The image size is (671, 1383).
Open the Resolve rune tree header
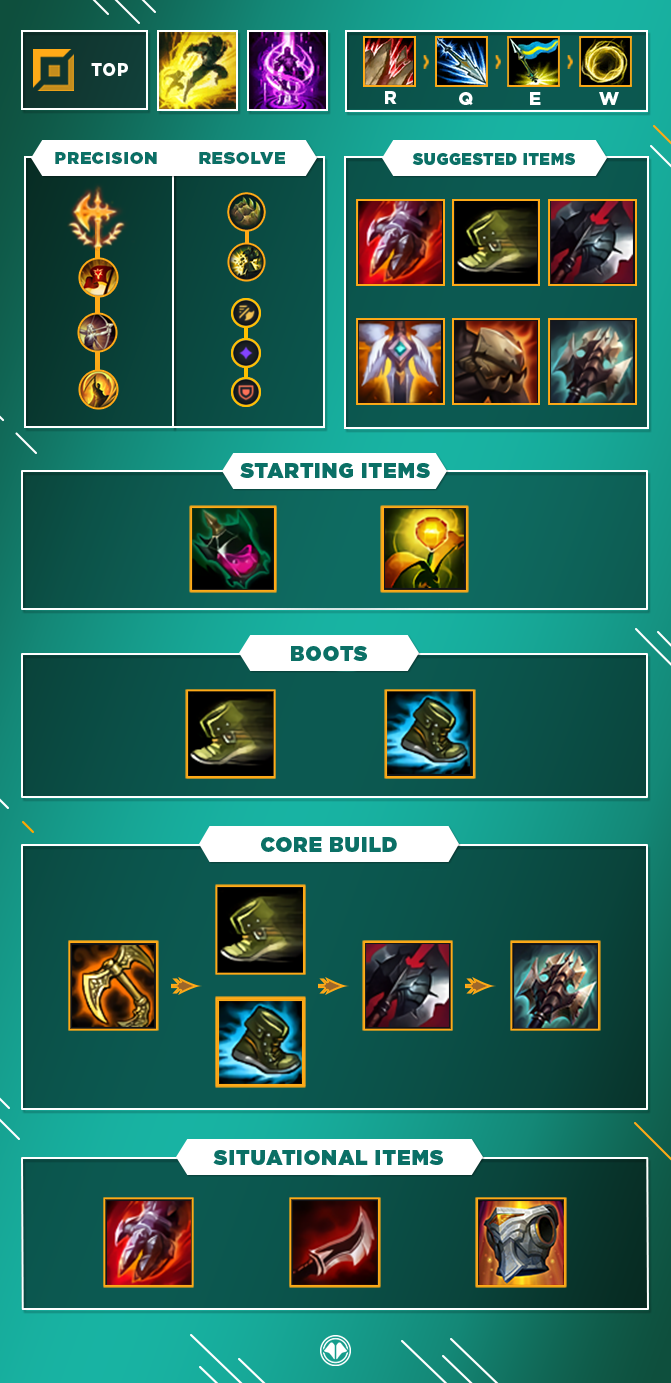(242, 158)
